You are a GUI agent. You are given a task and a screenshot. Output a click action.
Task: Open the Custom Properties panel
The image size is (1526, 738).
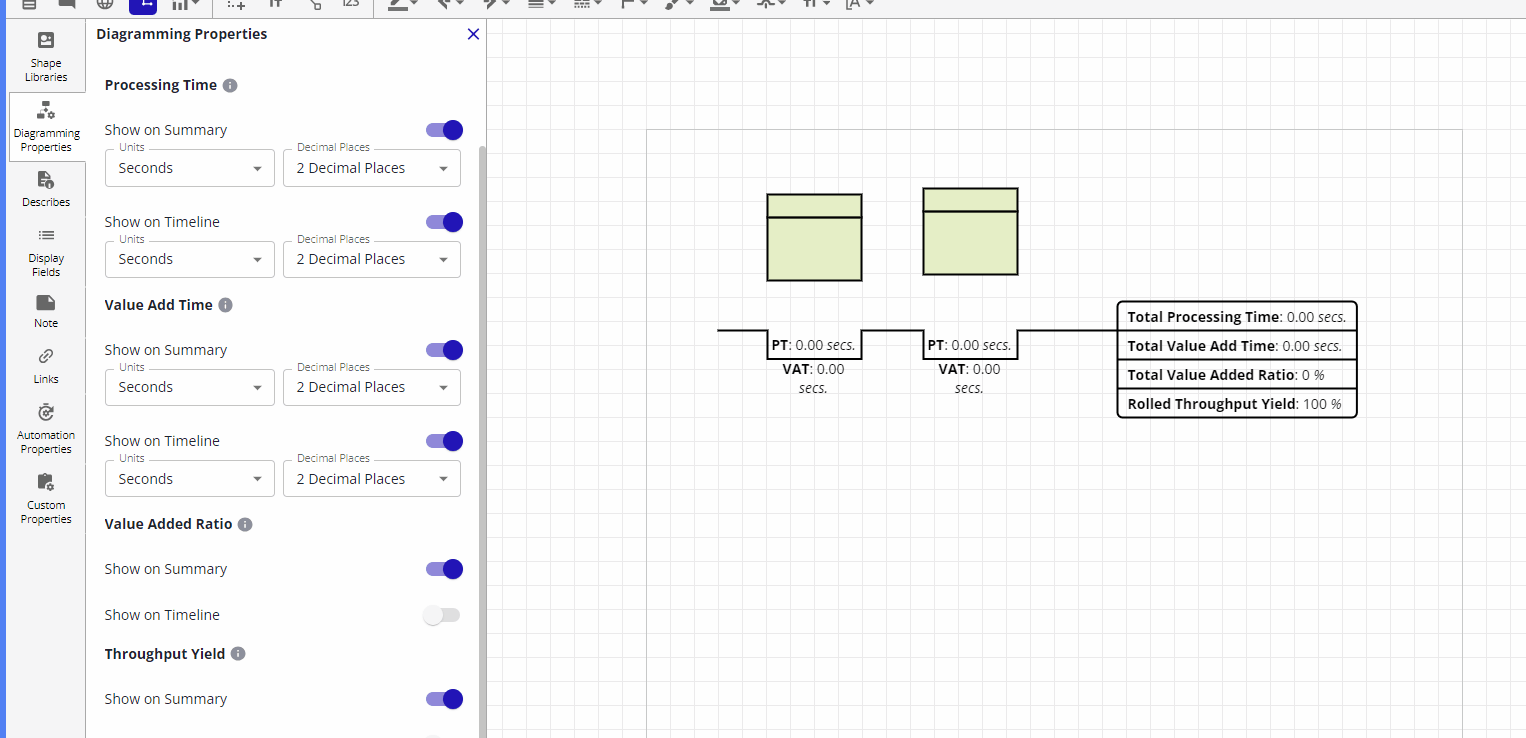[x=46, y=498]
